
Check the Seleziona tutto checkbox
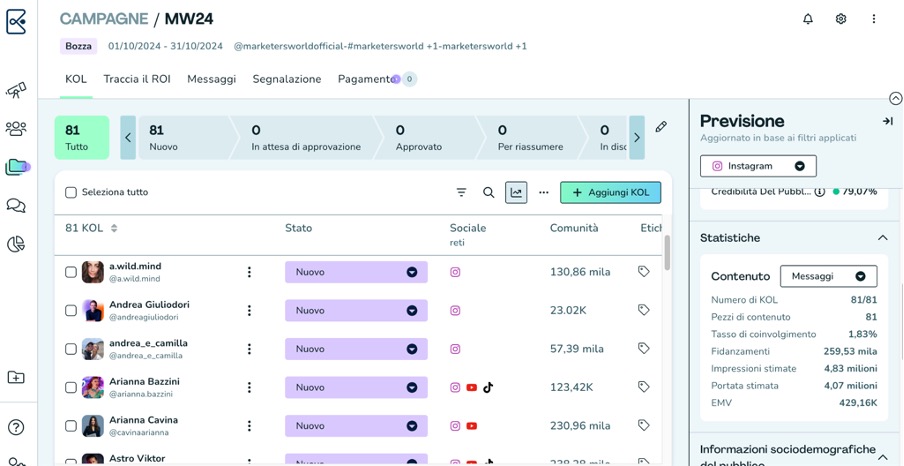click(71, 192)
